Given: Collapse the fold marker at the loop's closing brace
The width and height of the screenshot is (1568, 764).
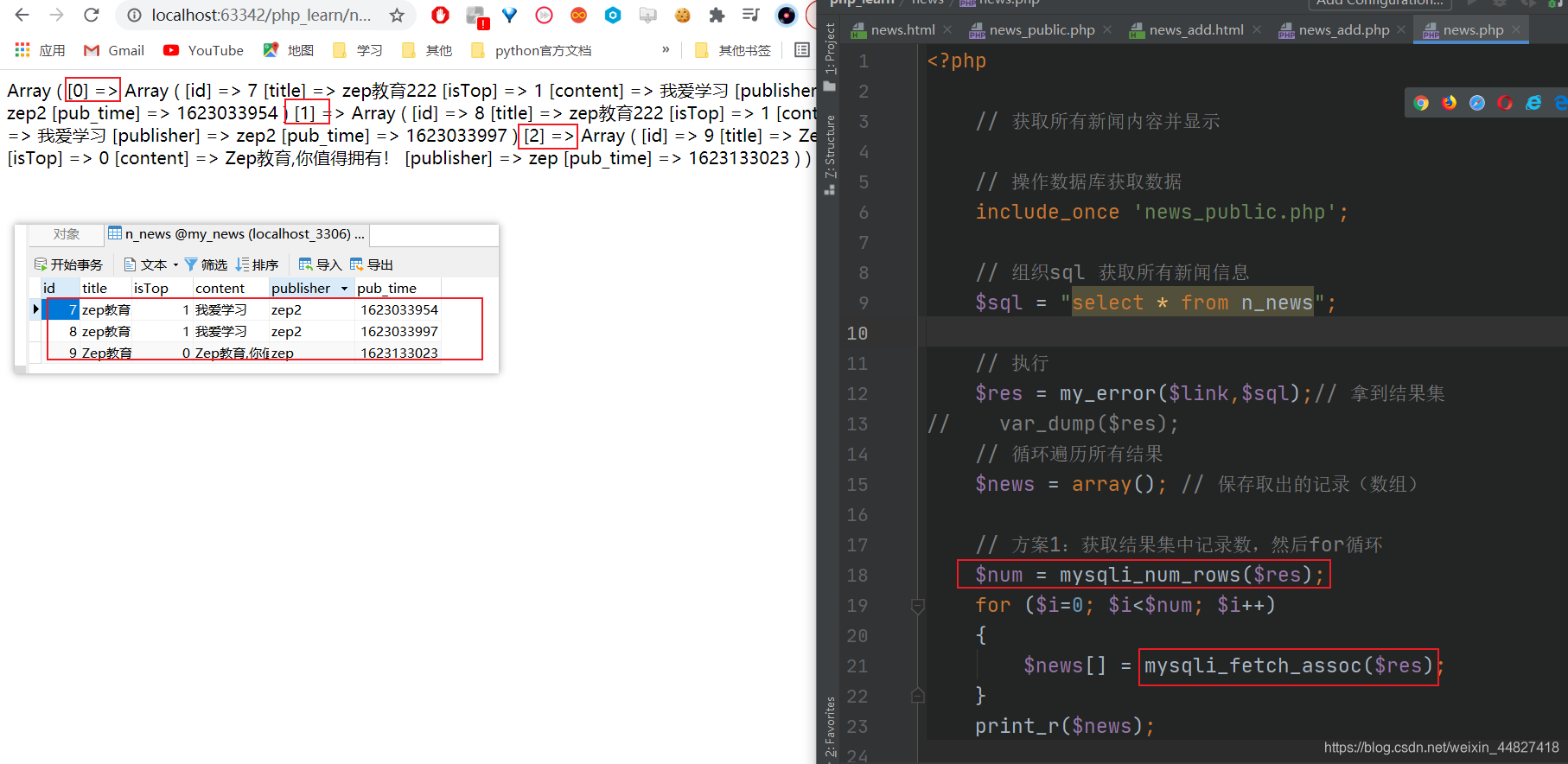Looking at the screenshot, I should (x=918, y=696).
